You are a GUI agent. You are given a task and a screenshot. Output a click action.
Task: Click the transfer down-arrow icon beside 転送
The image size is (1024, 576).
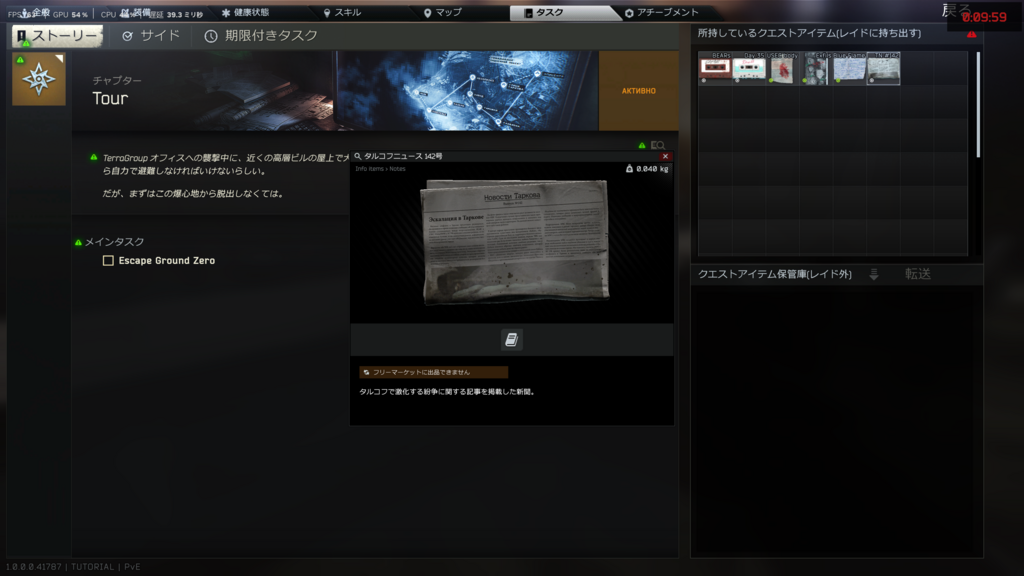873,274
